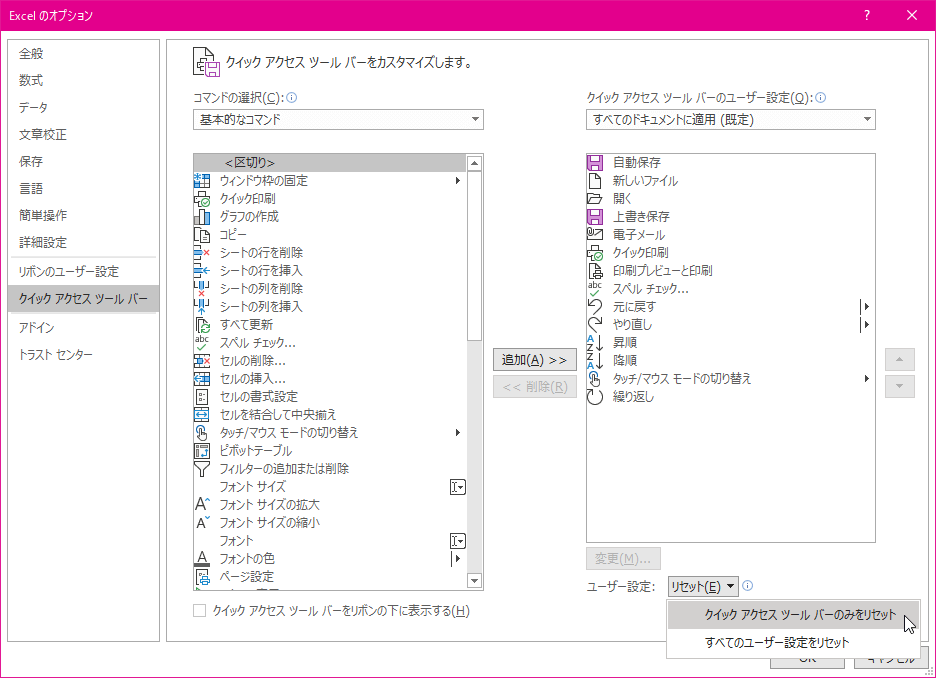The width and height of the screenshot is (936, 678).
Task: Select 繰り返し repeat icon
Action: tap(595, 397)
